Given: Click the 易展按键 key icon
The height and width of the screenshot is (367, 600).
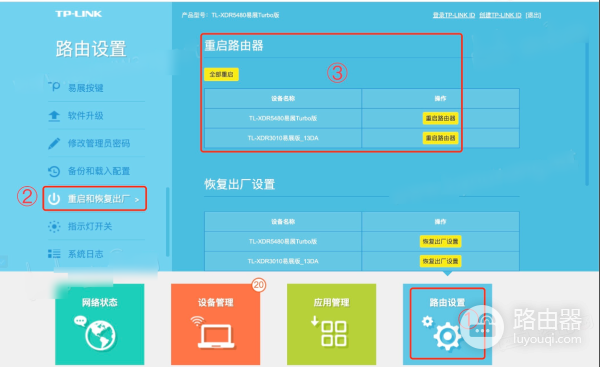Looking at the screenshot, I should tap(54, 87).
